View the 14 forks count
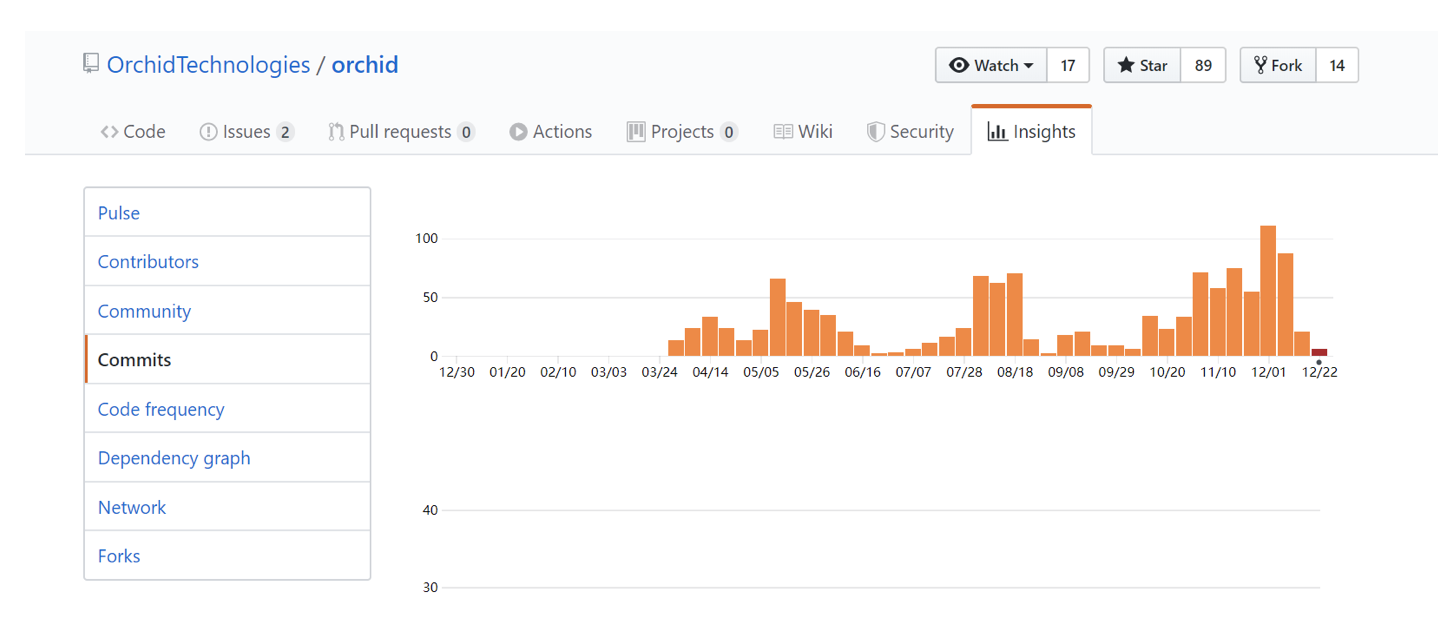Viewport: 1438px width, 620px height. pos(1337,65)
